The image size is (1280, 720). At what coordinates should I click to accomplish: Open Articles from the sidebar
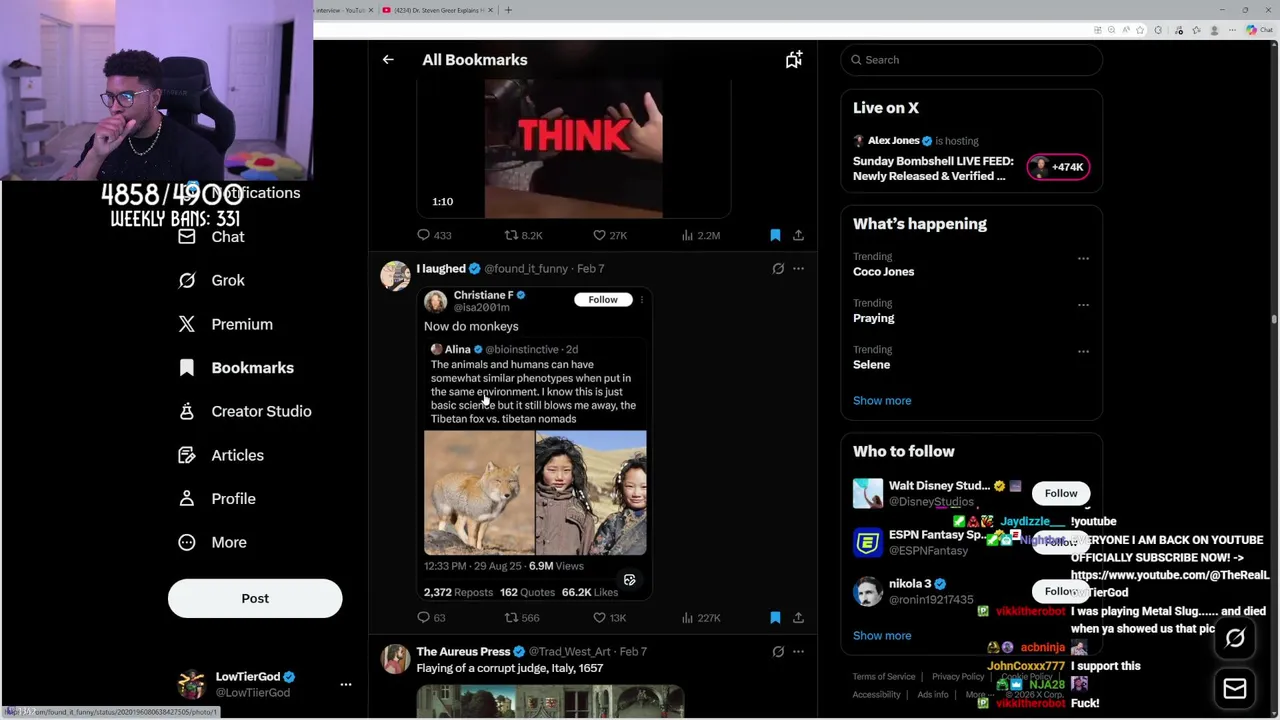pyautogui.click(x=237, y=455)
